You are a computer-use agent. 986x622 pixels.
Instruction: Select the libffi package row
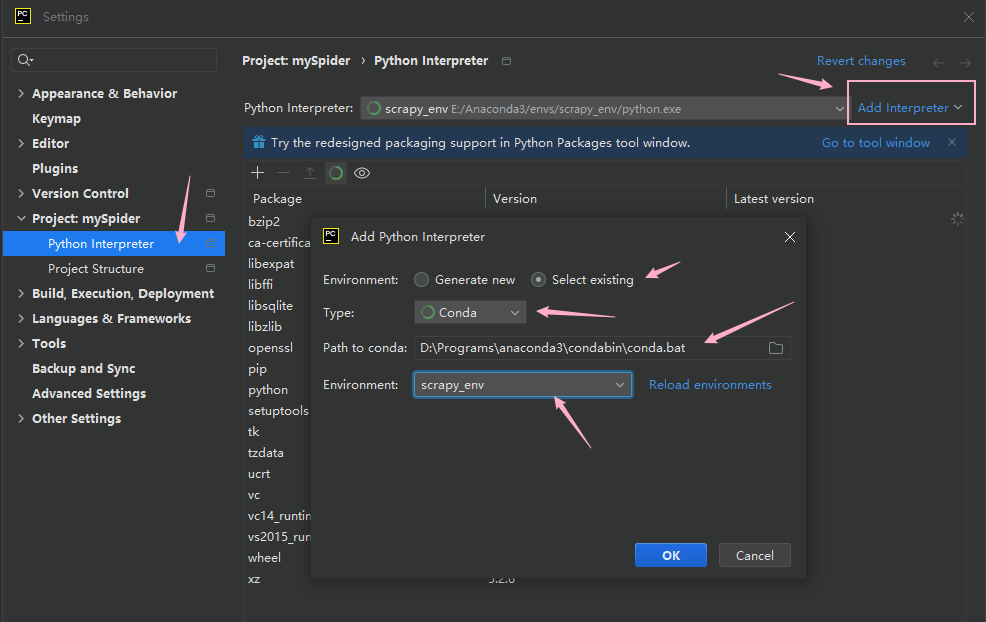[260, 285]
